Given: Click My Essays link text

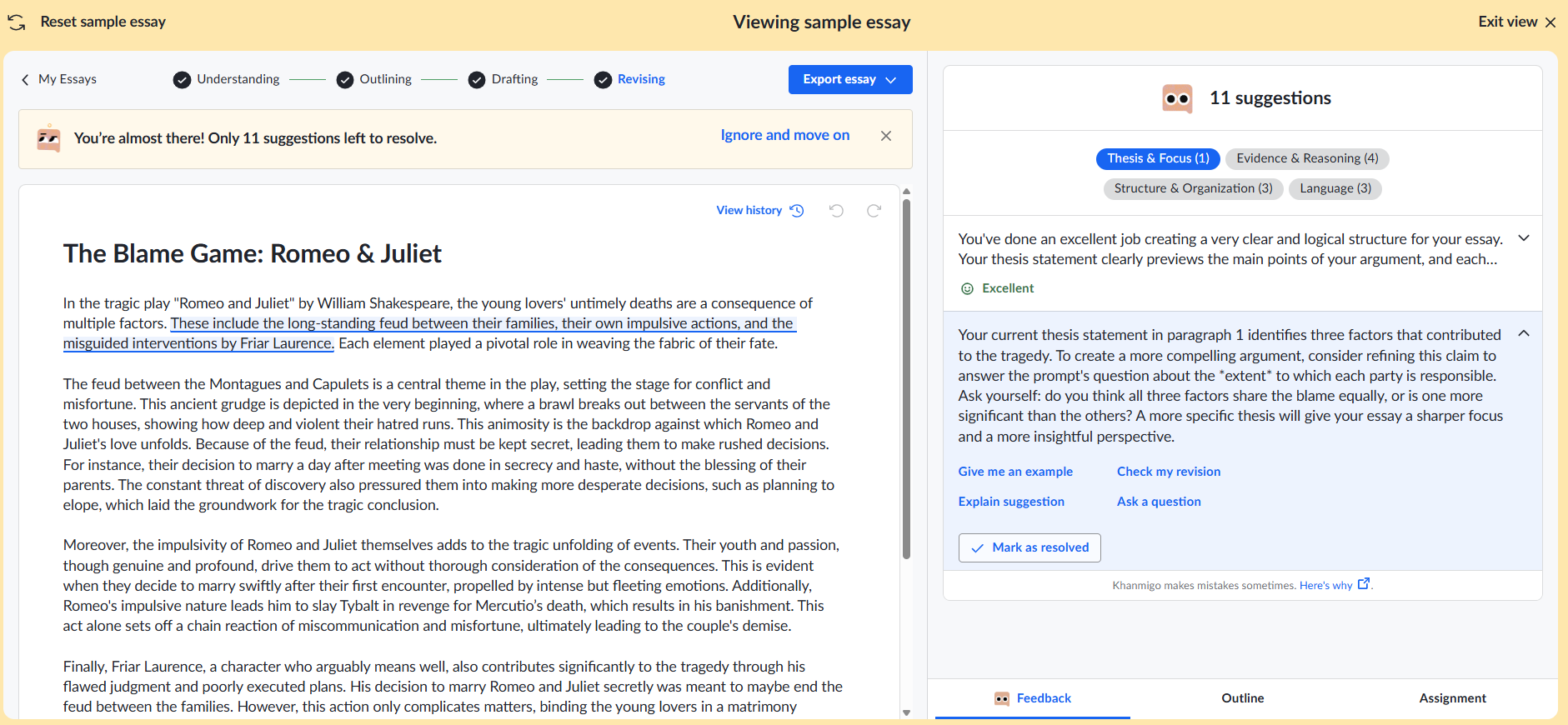Looking at the screenshot, I should click(68, 79).
